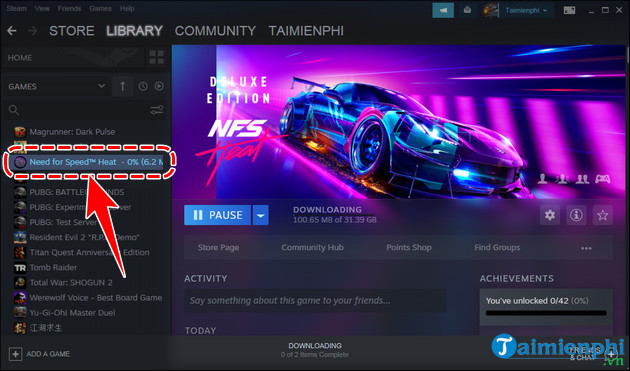Viewport: 630px width, 371px height.
Task: Open the notifications bell icon
Action: pyautogui.click(x=467, y=10)
